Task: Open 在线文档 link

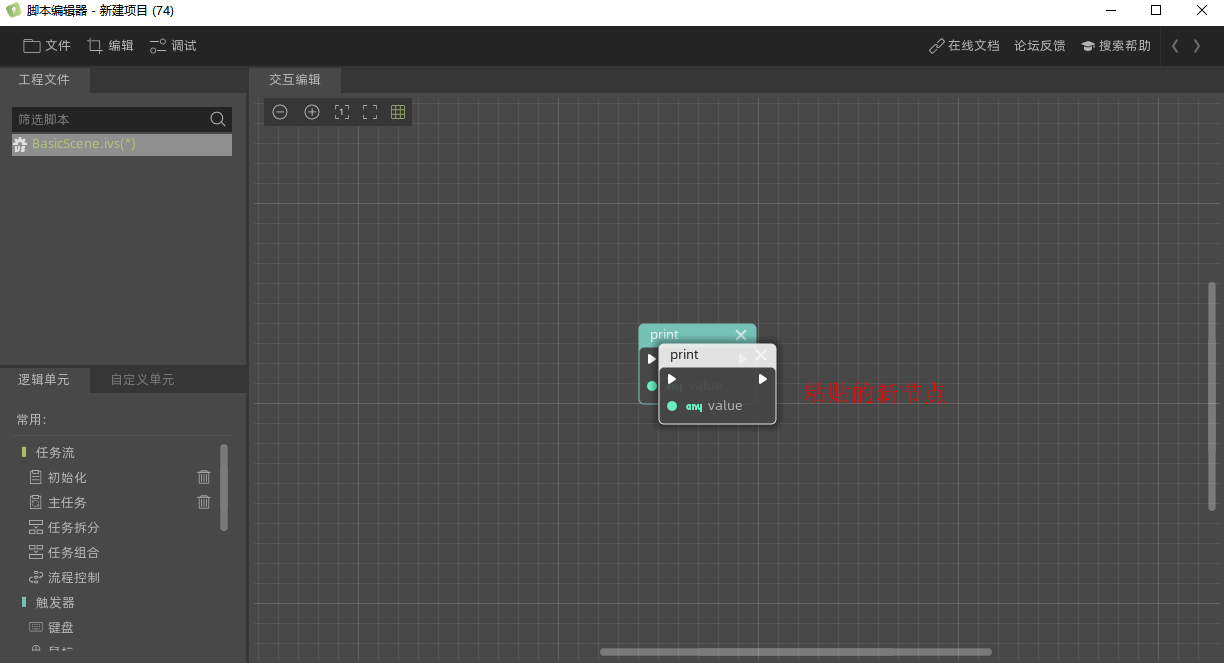Action: tap(964, 46)
